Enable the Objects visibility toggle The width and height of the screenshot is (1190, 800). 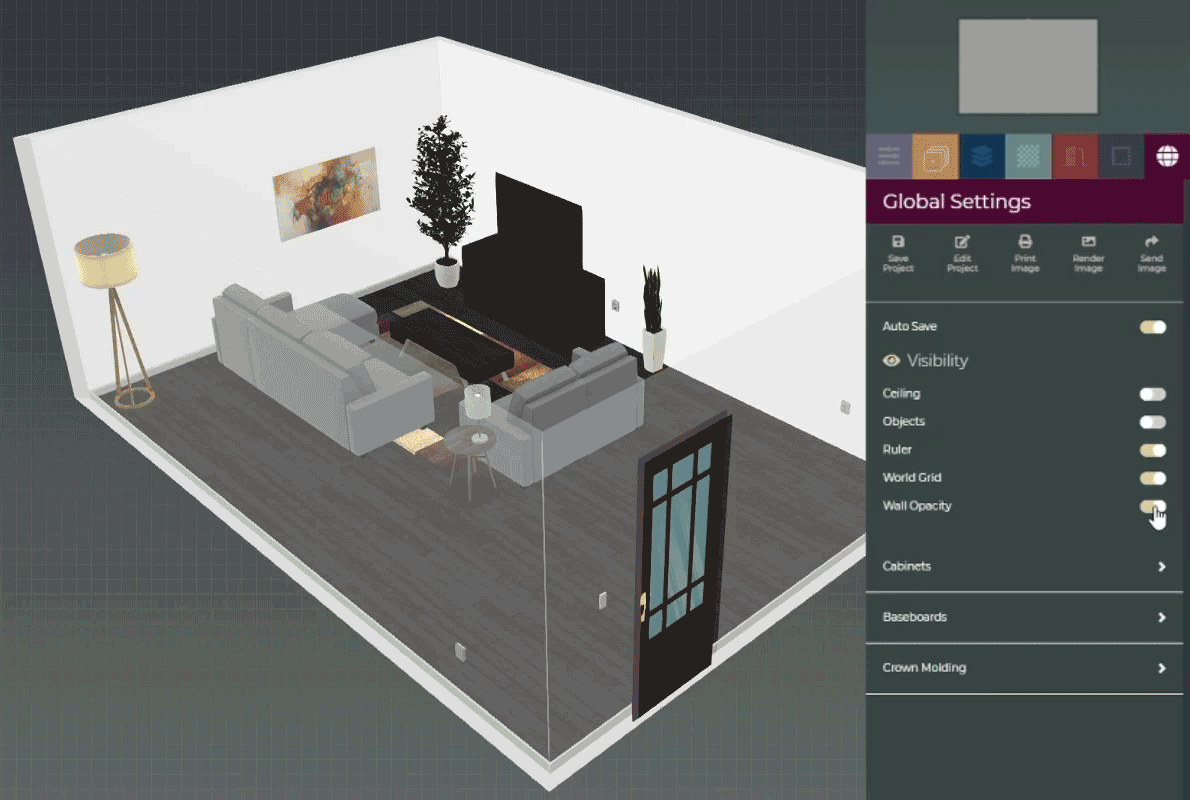[x=1152, y=422]
